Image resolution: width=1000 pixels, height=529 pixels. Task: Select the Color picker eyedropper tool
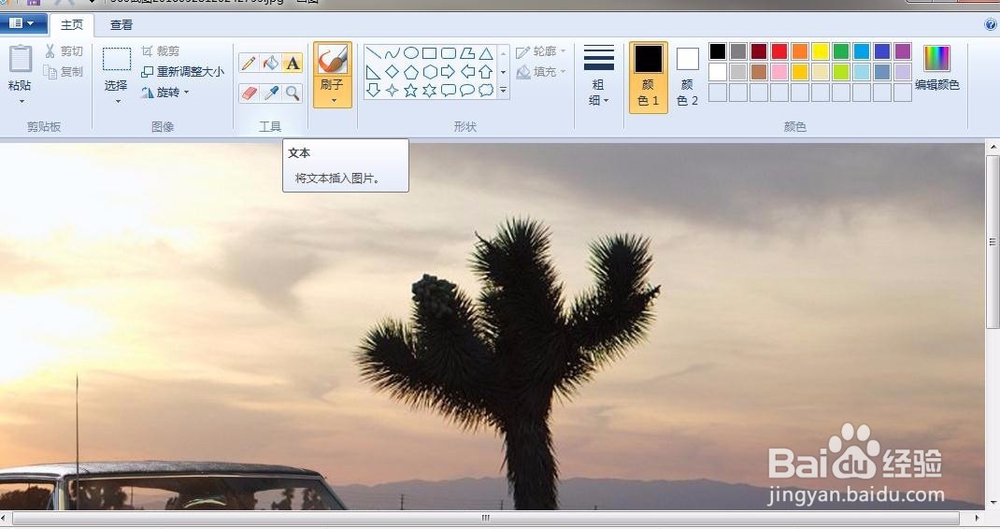click(x=271, y=93)
